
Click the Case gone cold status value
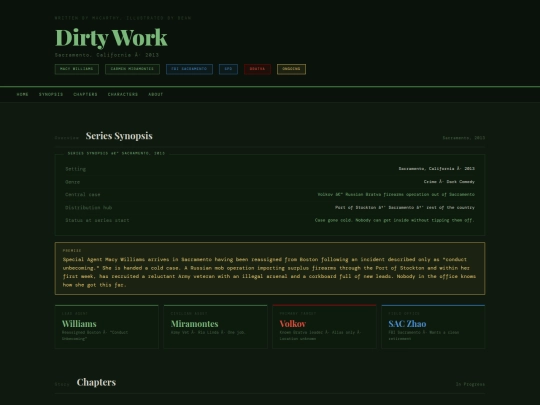395,220
